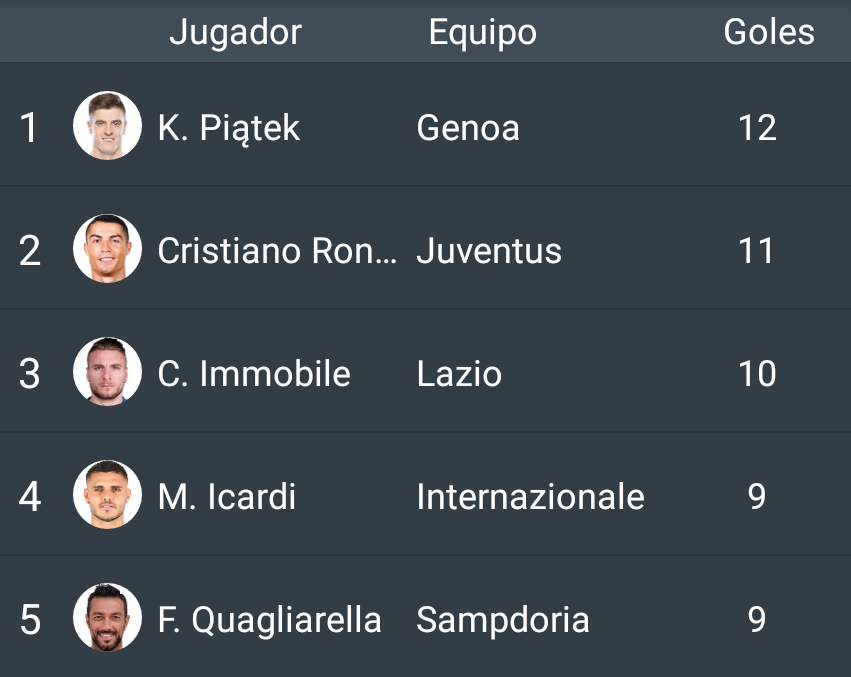Select rank number 3 row
The width and height of the screenshot is (851, 677).
point(426,371)
